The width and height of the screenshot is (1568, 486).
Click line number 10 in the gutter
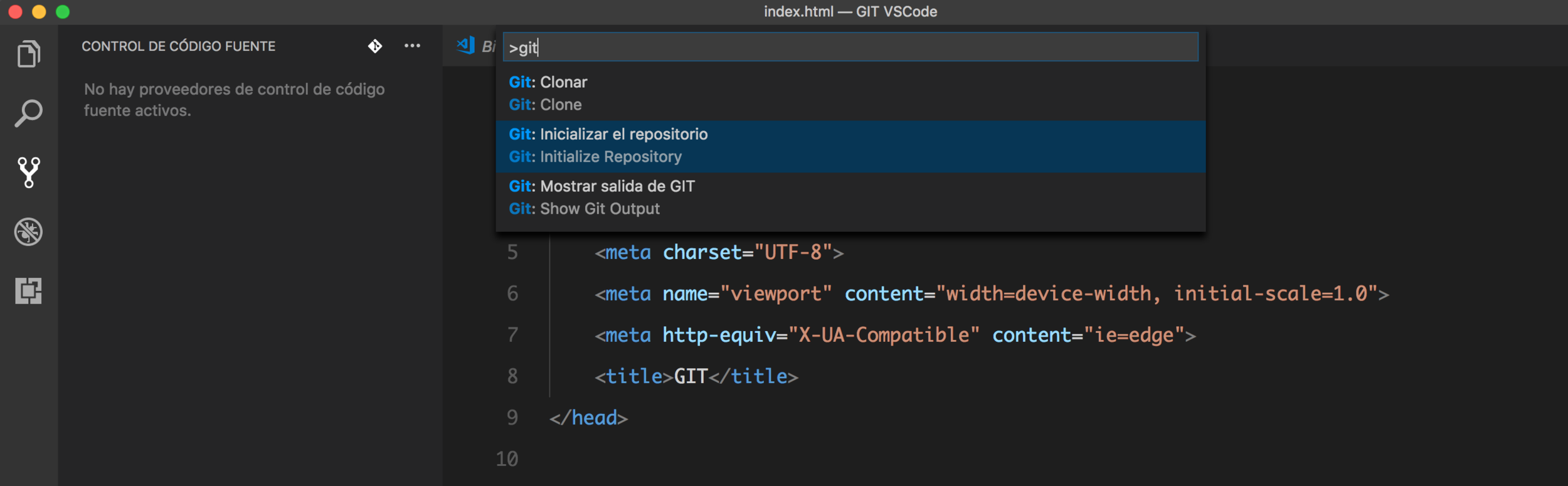507,459
